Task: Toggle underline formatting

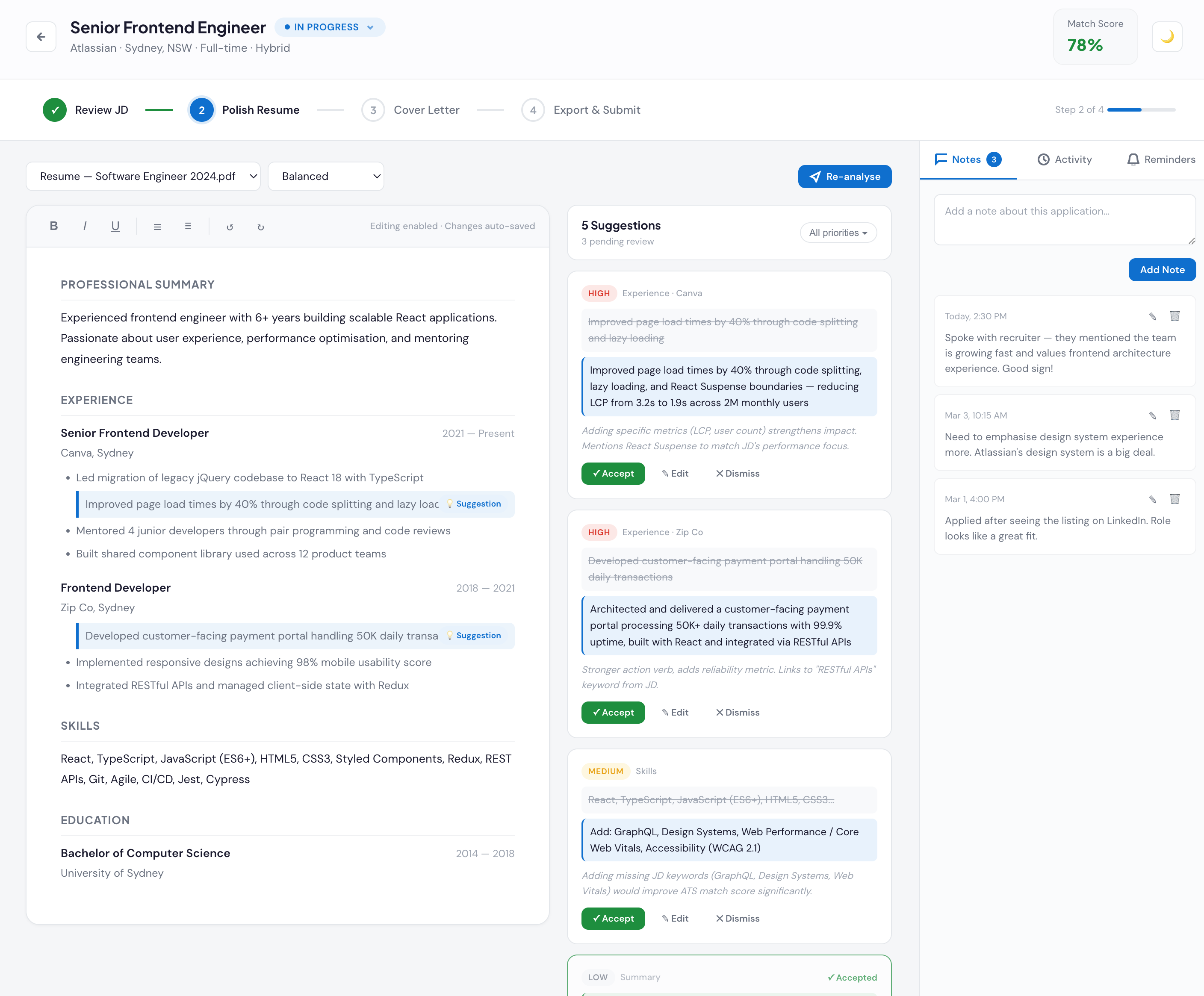Action: (x=115, y=226)
